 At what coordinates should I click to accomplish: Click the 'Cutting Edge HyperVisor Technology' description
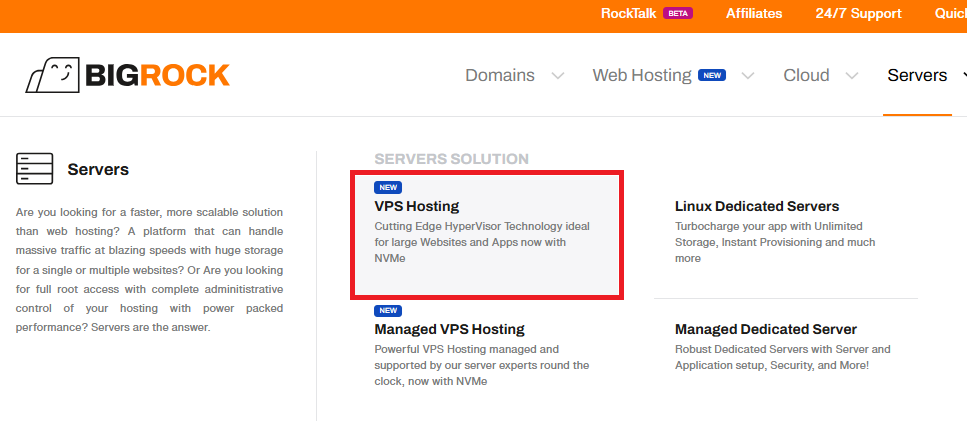[x=482, y=242]
